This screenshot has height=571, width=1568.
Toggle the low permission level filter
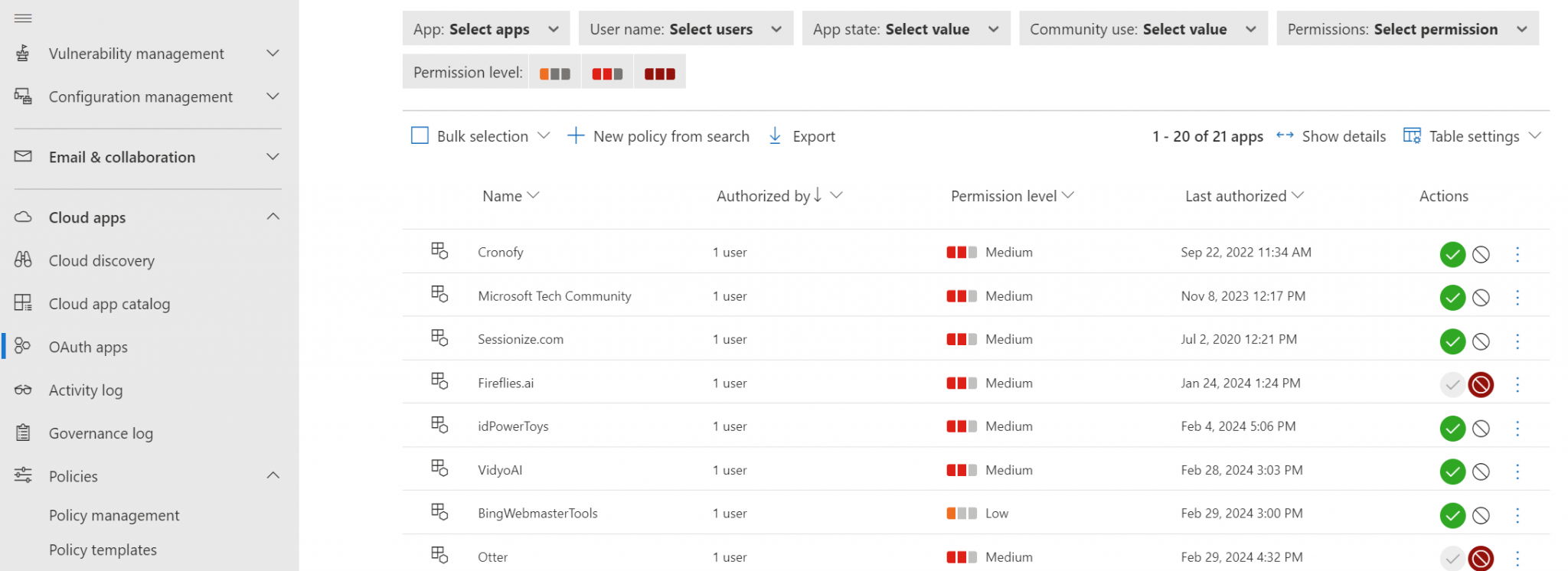(555, 73)
